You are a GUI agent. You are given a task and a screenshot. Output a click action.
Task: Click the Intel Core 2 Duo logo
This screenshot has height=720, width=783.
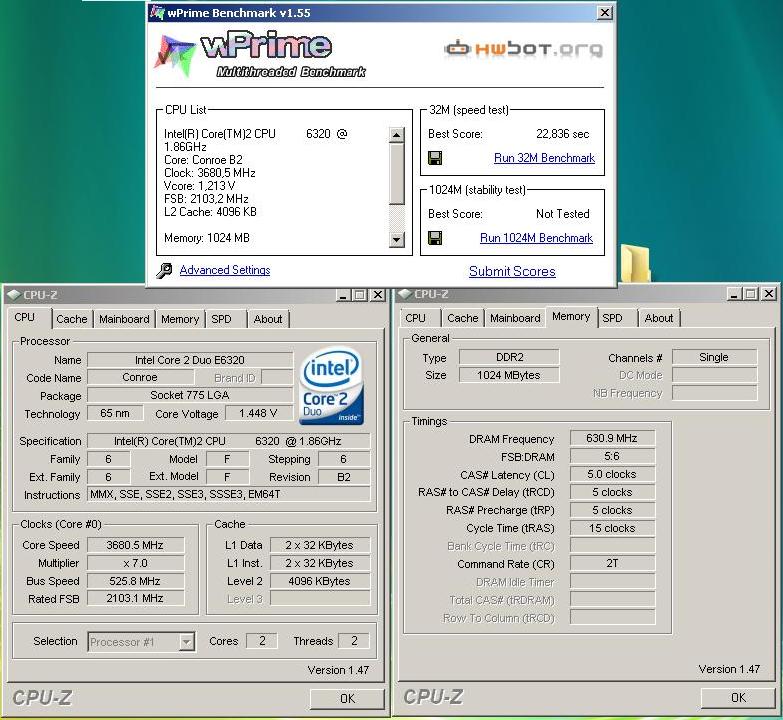click(x=332, y=385)
